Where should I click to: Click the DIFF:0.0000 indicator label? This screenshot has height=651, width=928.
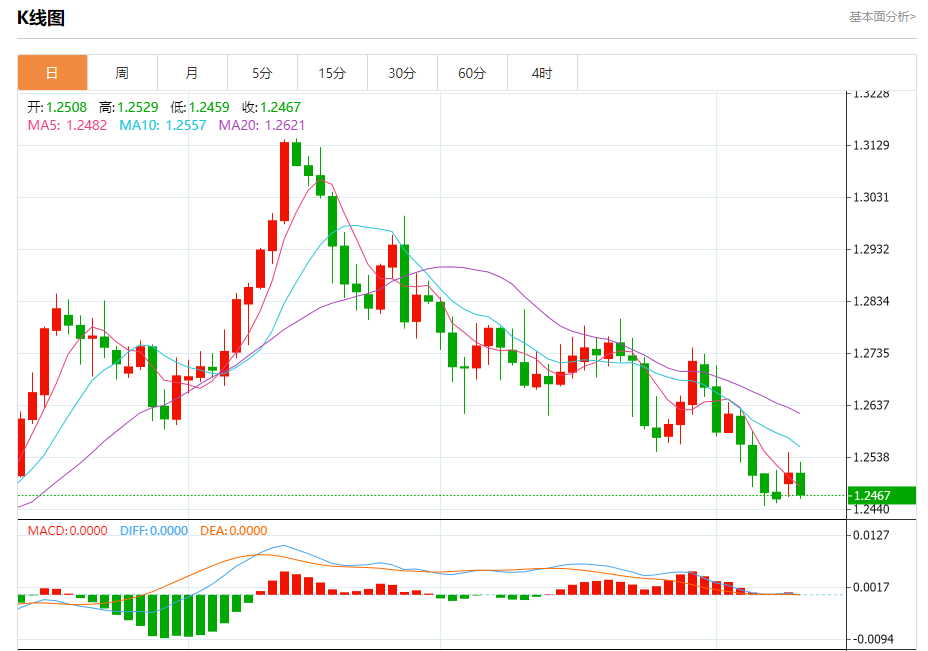(154, 530)
